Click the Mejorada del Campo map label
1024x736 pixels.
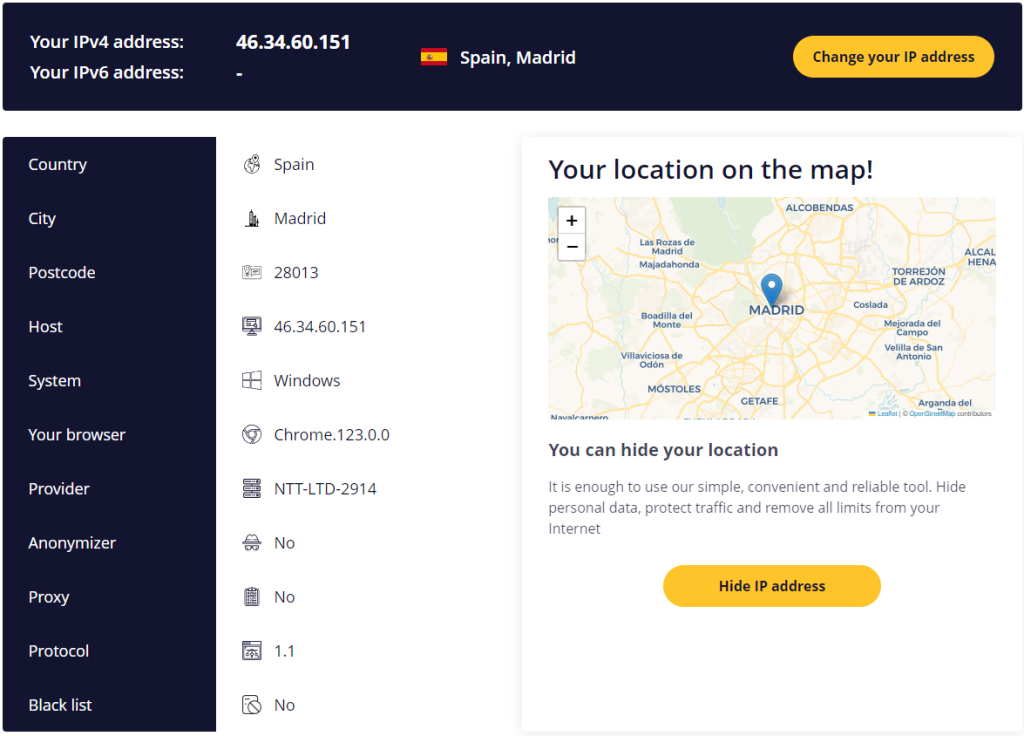click(x=912, y=328)
